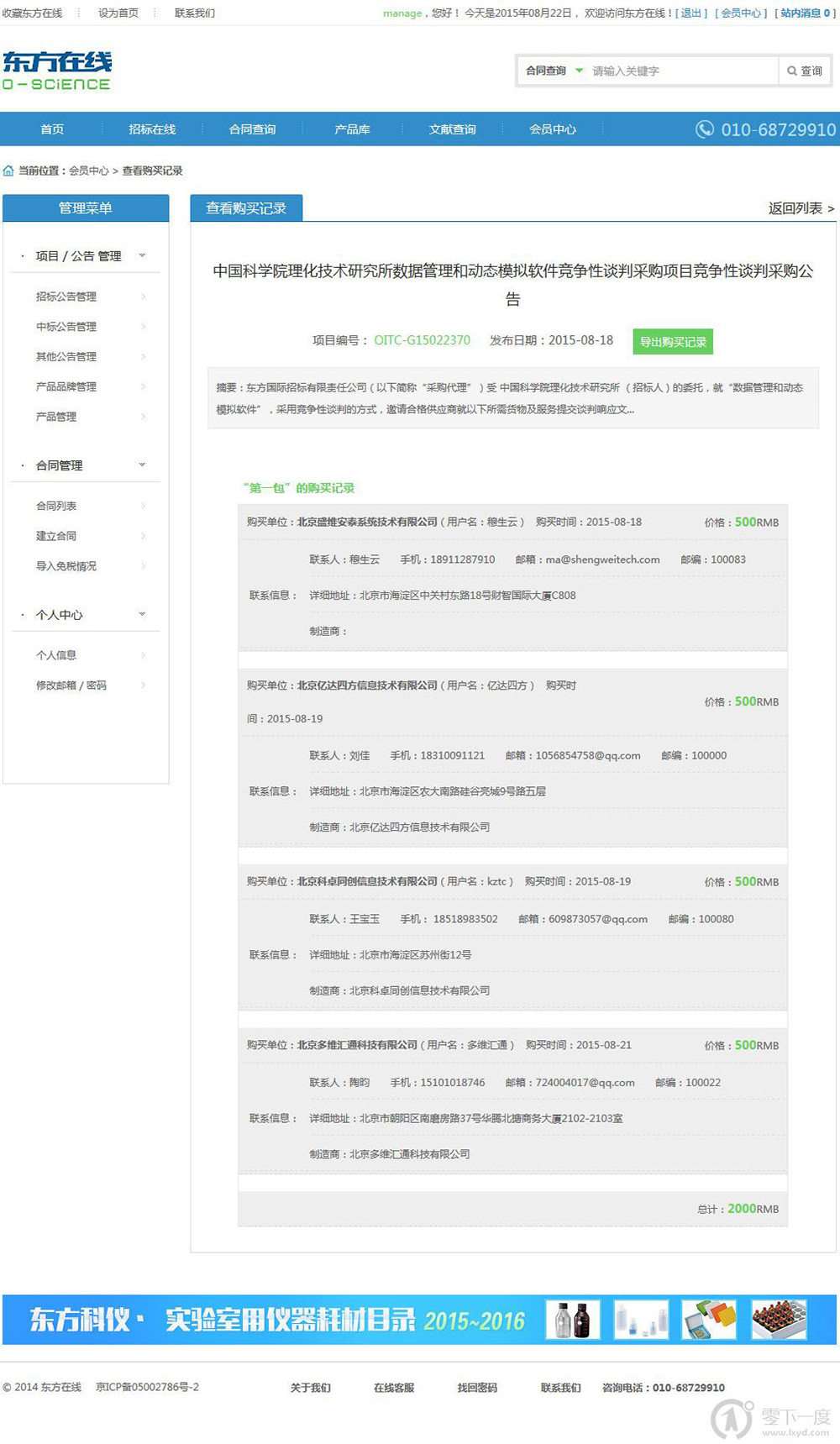This screenshot has width=840, height=1444.
Task: Open 文献查询 navigation item
Action: [452, 129]
